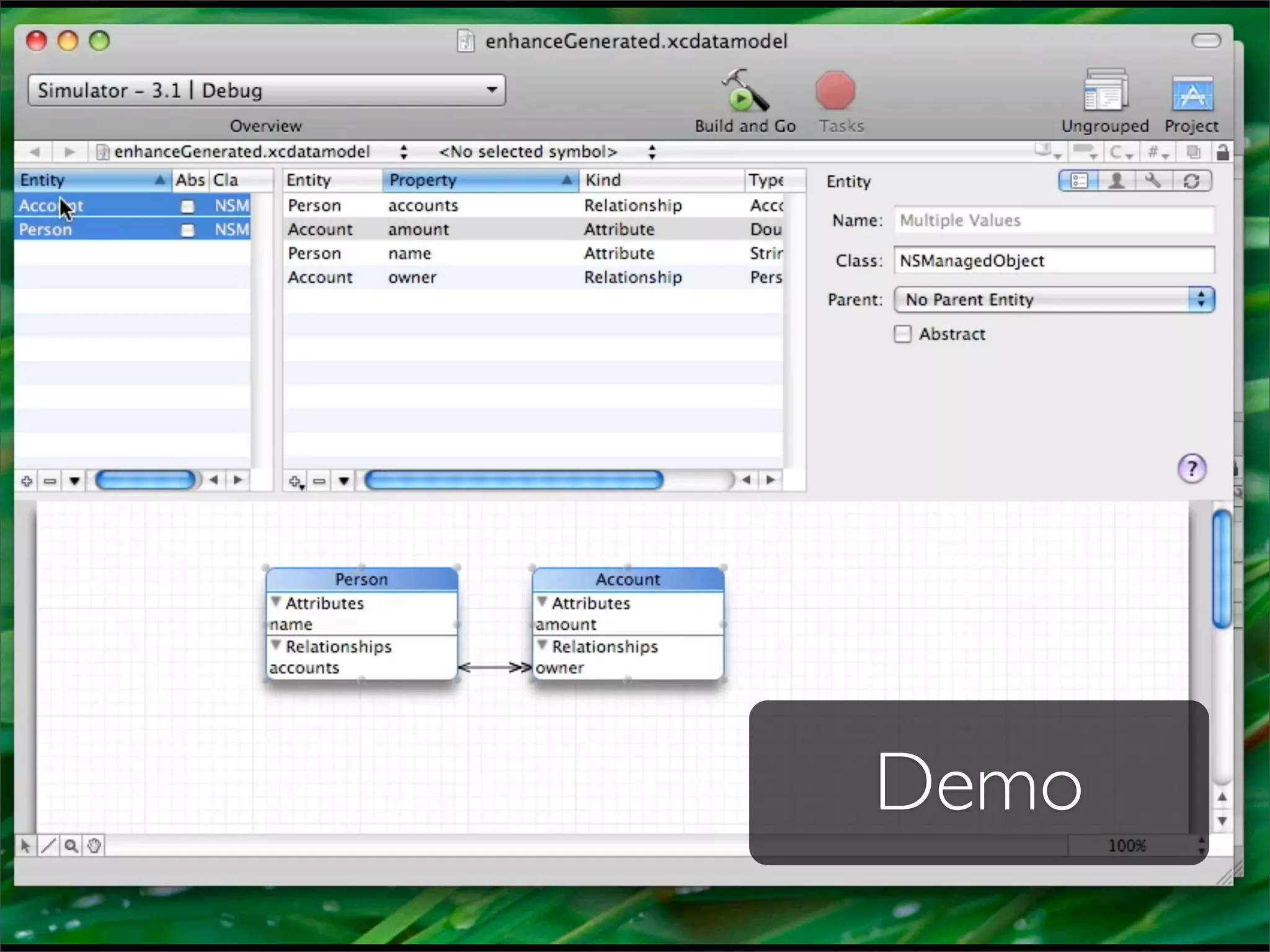Click the C class menu icon
The height and width of the screenshot is (952, 1270).
pos(1121,152)
